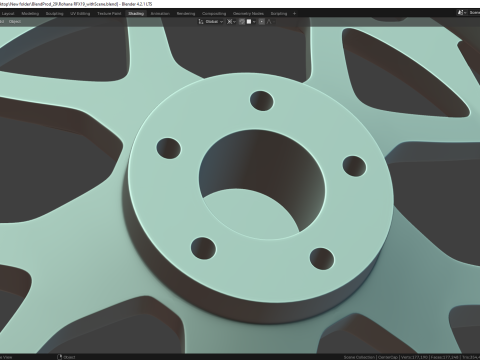Viewport: 480px width, 360px height.
Task: Switch to the Modeling workspace tab
Action: [x=30, y=14]
